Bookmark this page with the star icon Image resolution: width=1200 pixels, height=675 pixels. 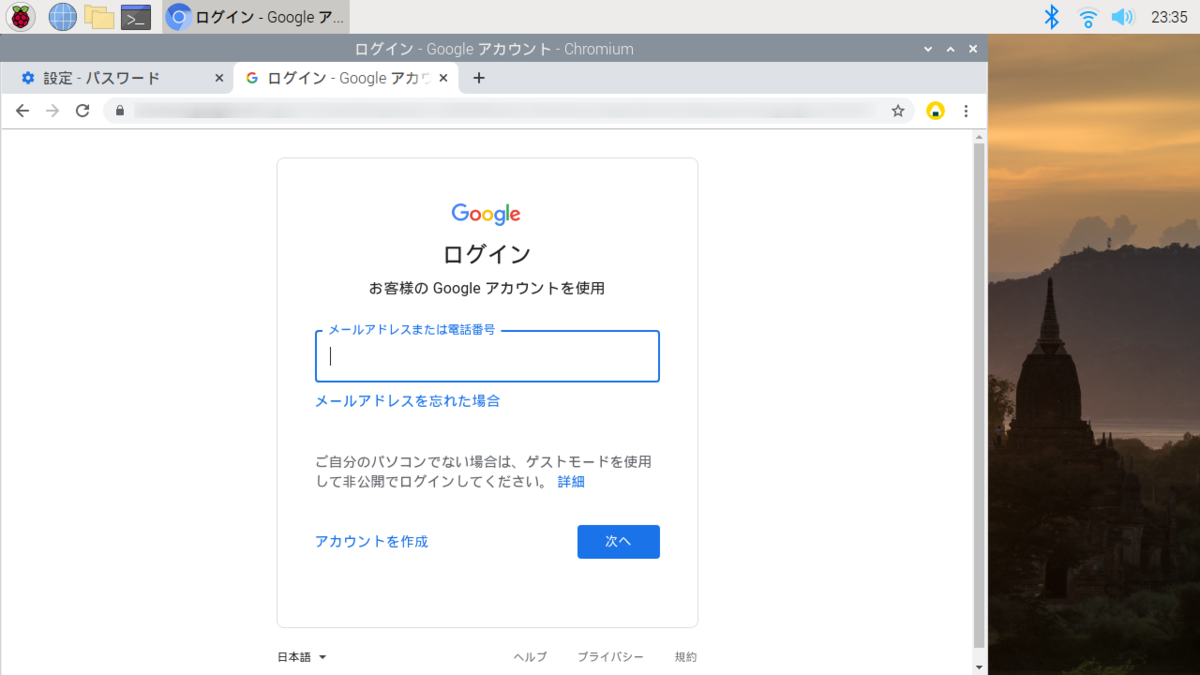[898, 111]
